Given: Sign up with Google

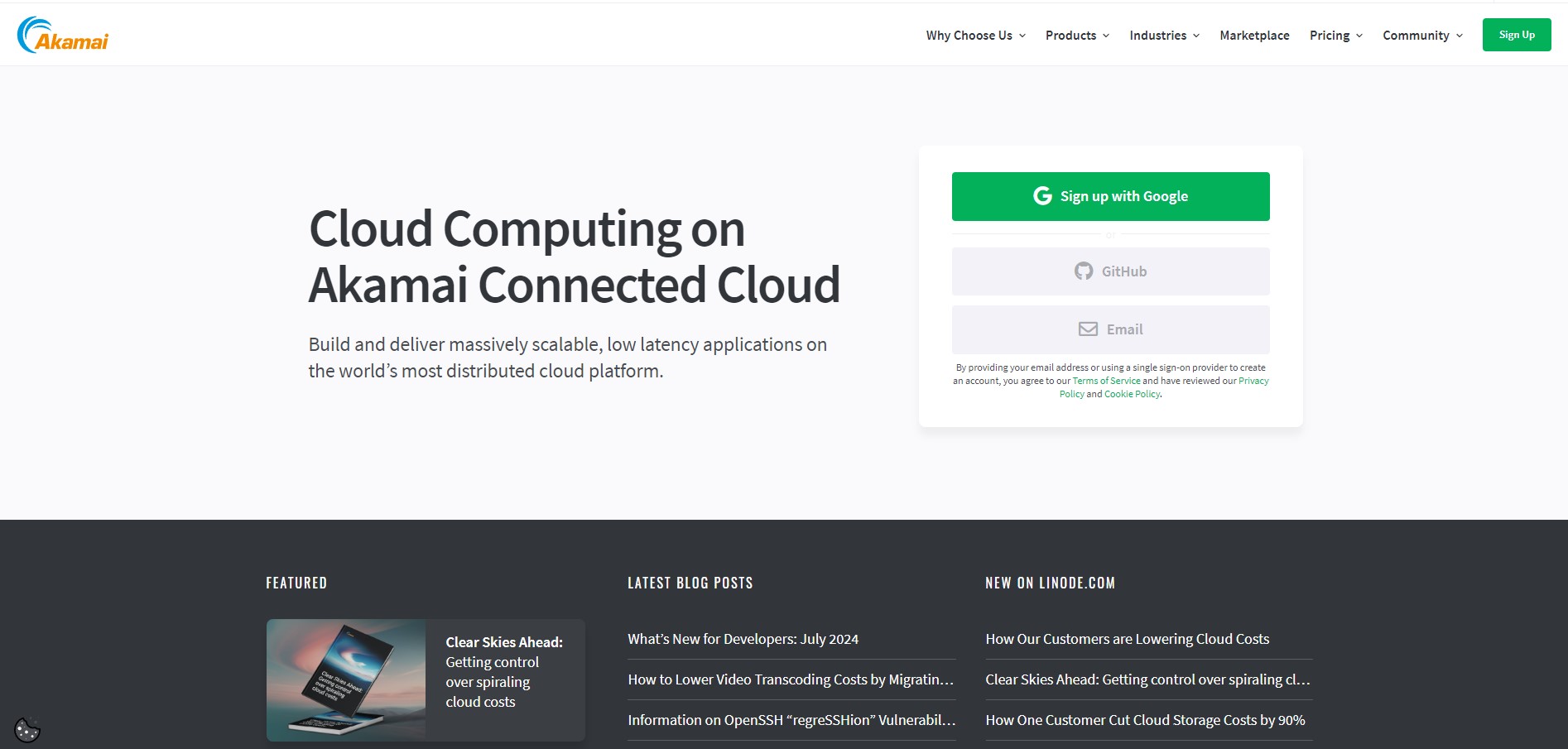Looking at the screenshot, I should [x=1110, y=196].
